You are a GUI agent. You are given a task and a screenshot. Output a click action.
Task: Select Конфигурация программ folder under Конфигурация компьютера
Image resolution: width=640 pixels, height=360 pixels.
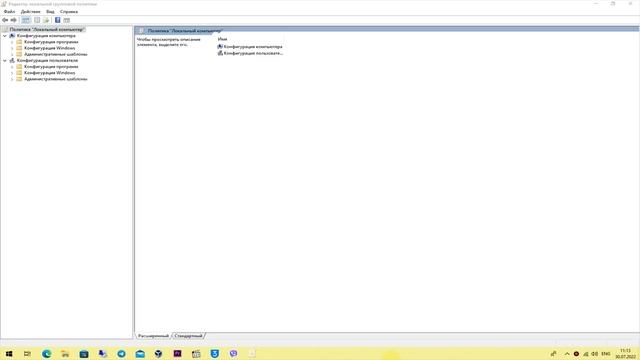[51, 42]
